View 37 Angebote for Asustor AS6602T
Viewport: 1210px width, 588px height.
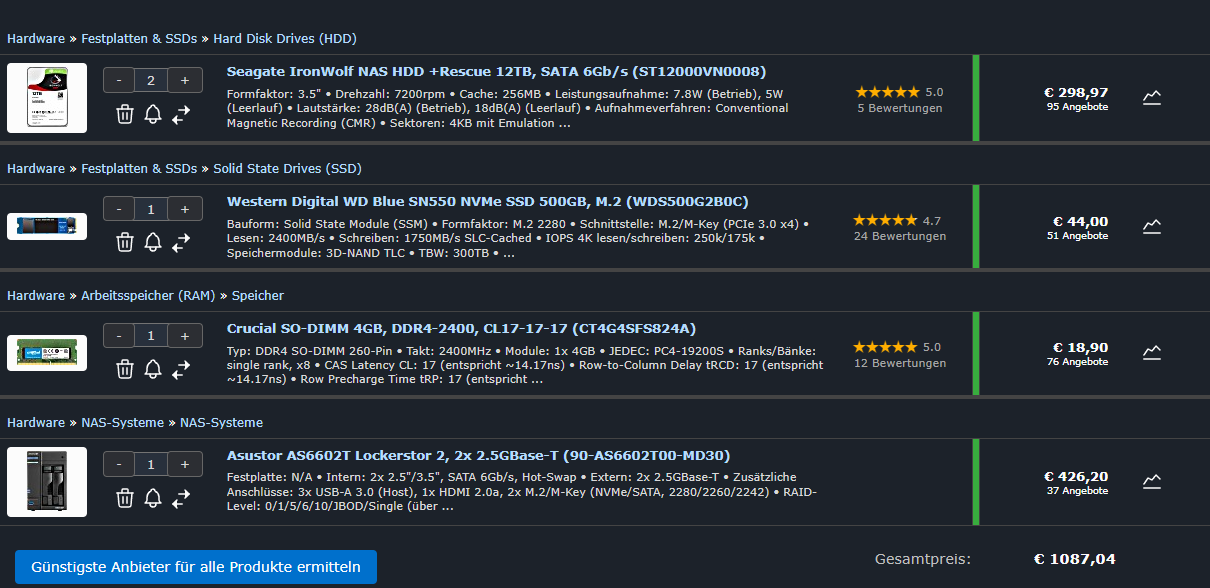(1077, 491)
